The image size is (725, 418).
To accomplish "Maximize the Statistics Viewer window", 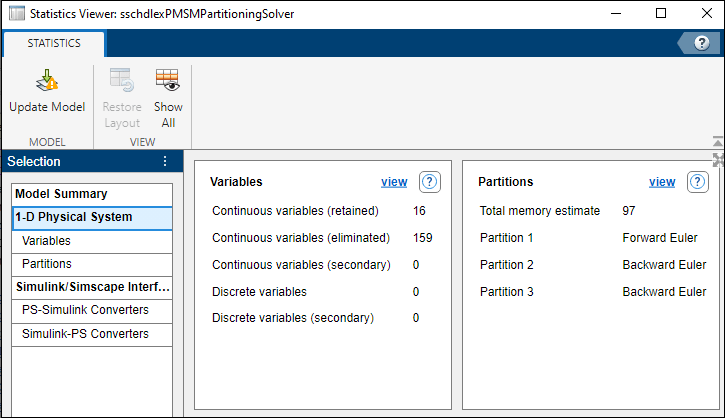I will point(661,14).
